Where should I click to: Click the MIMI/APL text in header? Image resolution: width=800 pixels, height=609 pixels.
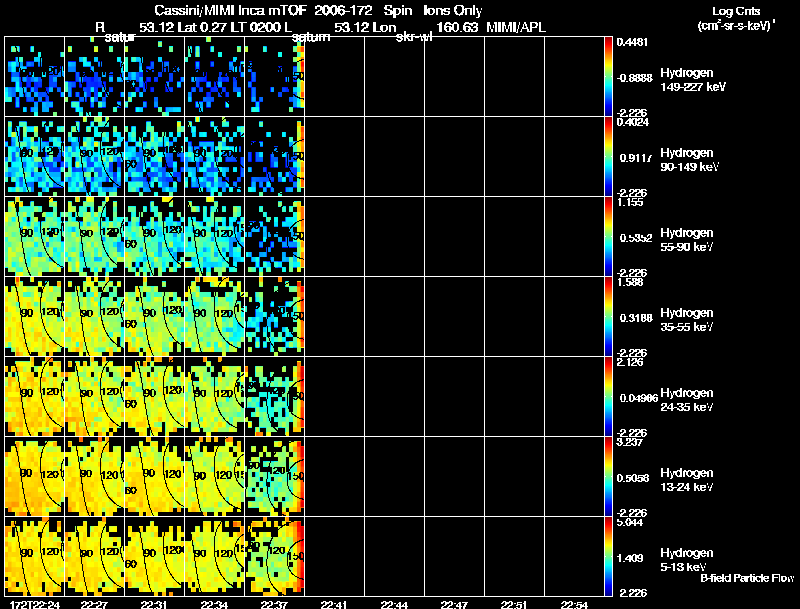517,25
